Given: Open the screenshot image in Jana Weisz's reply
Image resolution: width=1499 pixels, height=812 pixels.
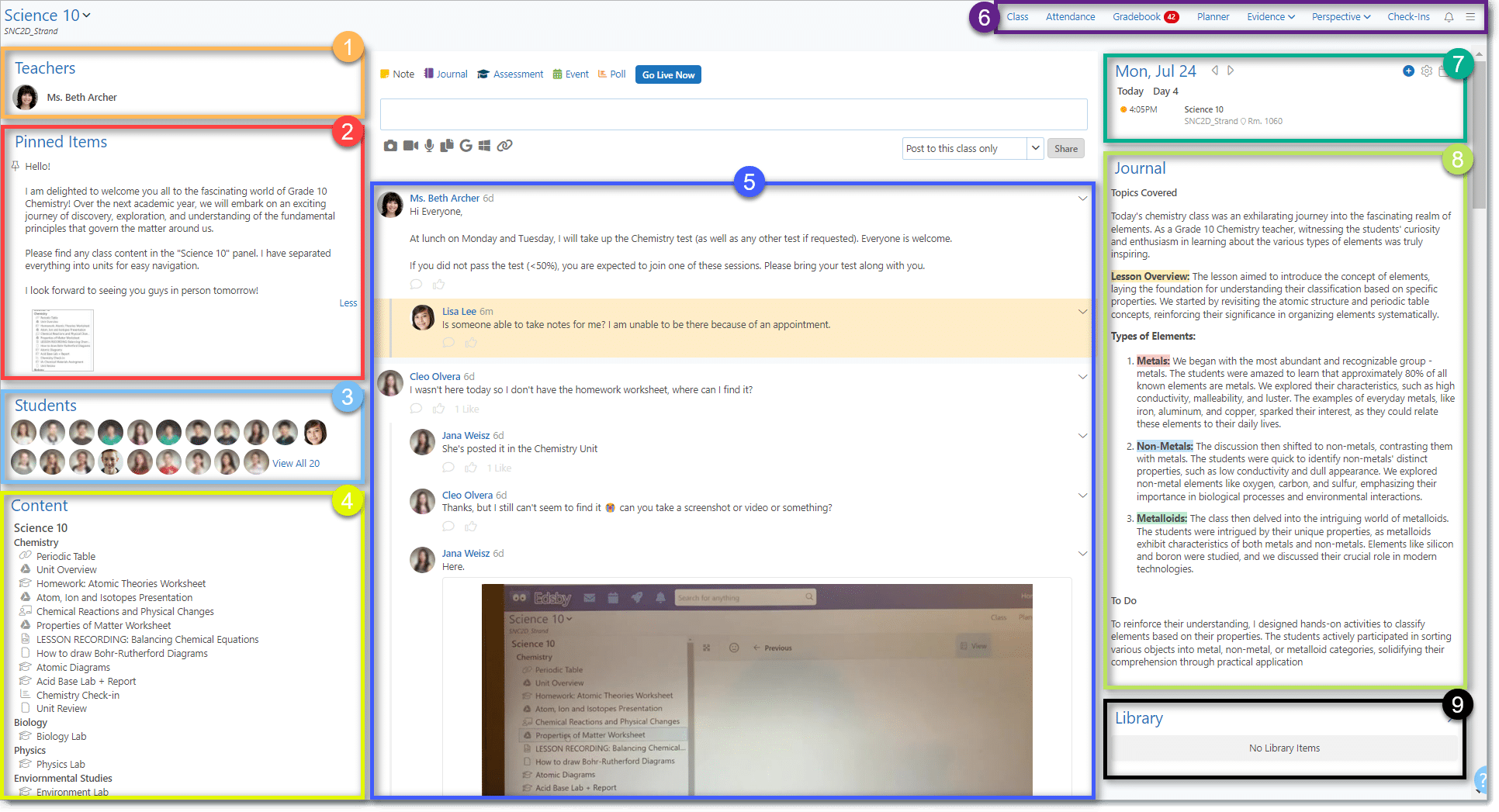Looking at the screenshot, I should 756,689.
